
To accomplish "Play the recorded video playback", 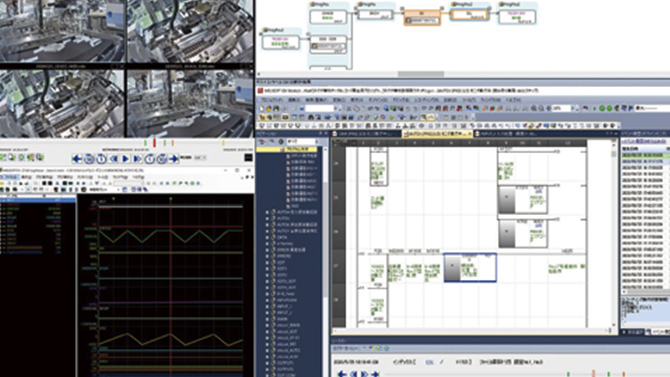I will coord(126,159).
